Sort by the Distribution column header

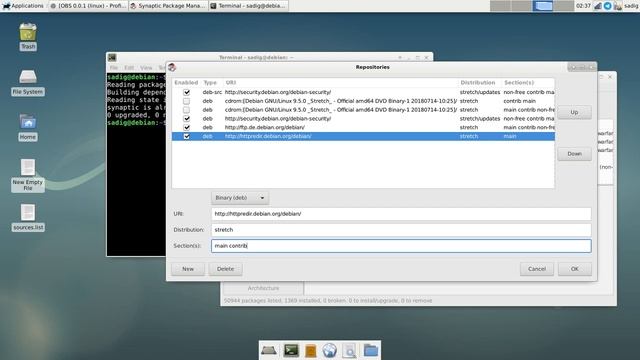478,82
